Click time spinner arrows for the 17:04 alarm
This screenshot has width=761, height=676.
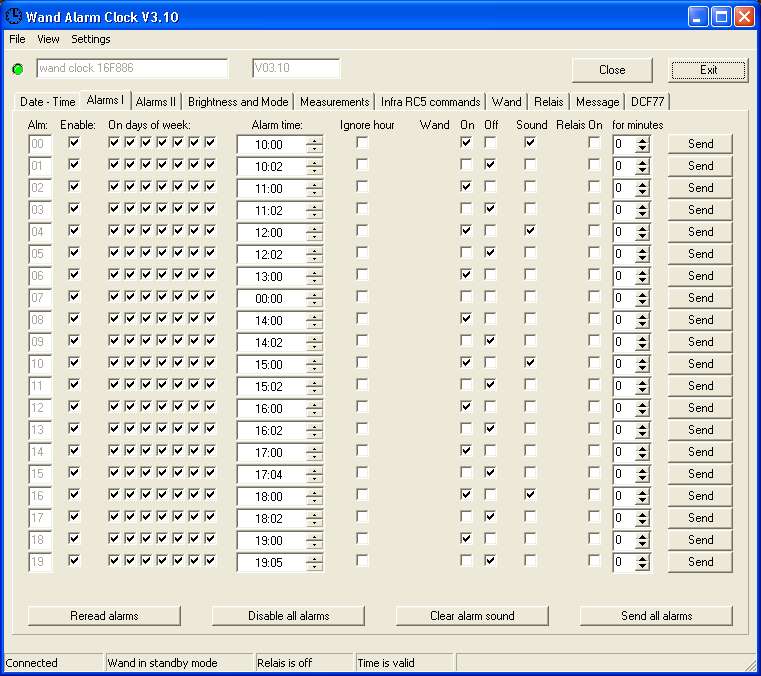[314, 475]
